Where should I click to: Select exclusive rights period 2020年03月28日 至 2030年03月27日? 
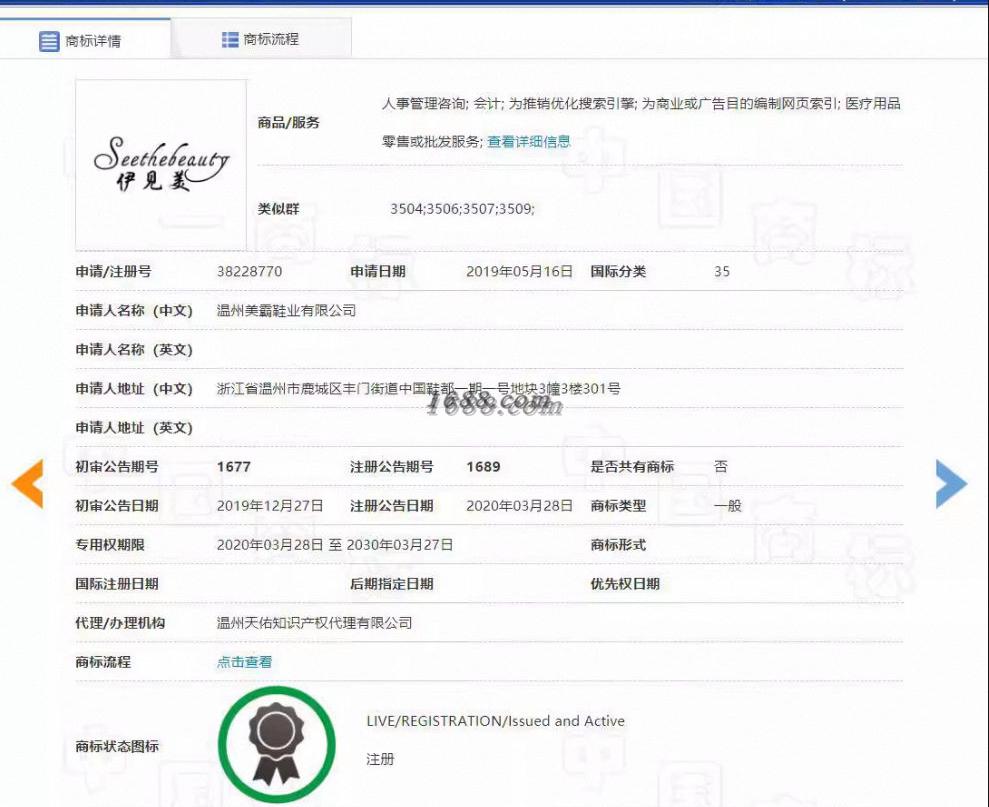click(x=335, y=545)
